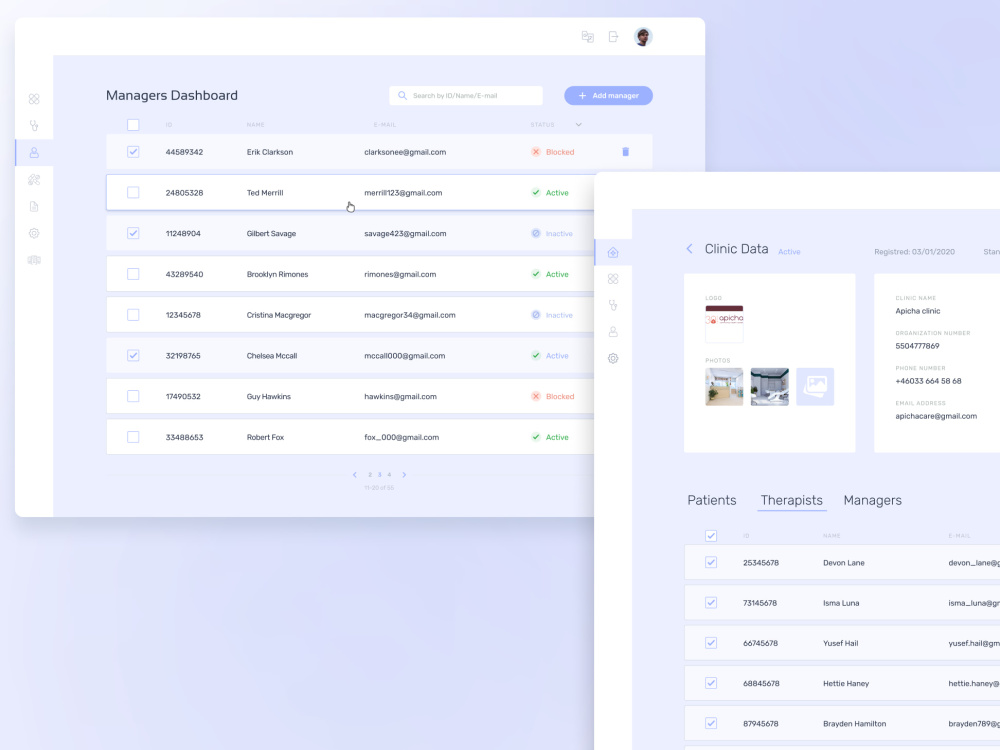The image size is (1000, 750).
Task: Open the four-circle icon in Clinic Data sidebar
Action: tap(613, 279)
